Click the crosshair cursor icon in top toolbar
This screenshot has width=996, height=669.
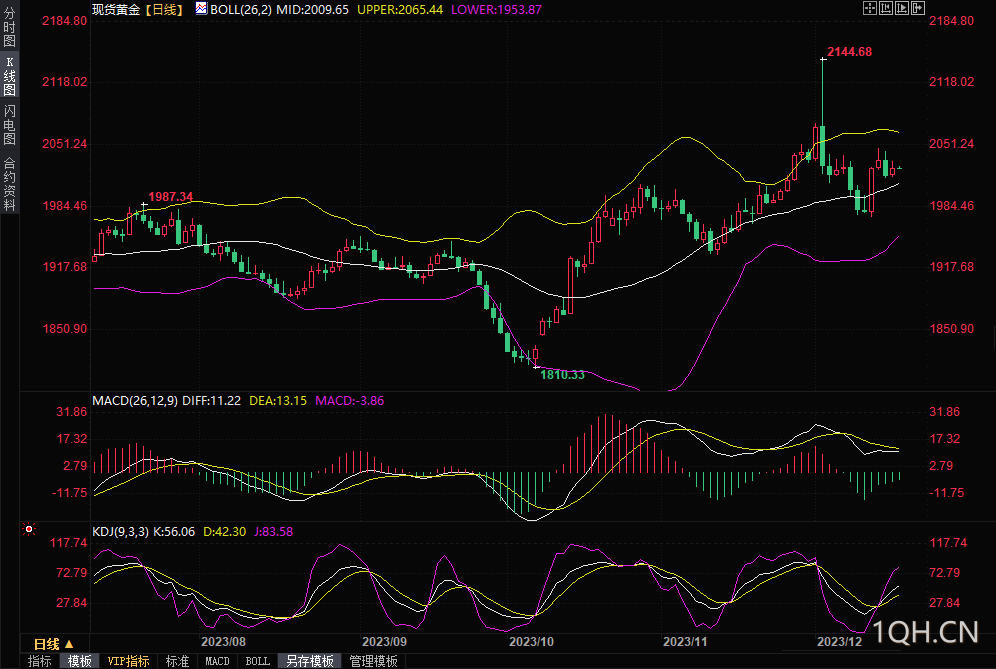[869, 8]
